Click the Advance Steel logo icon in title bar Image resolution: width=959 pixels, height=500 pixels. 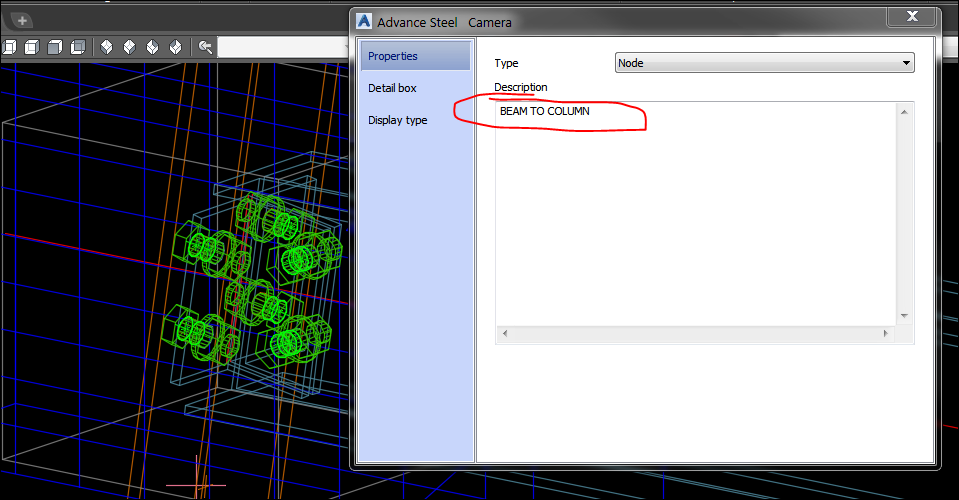click(364, 21)
